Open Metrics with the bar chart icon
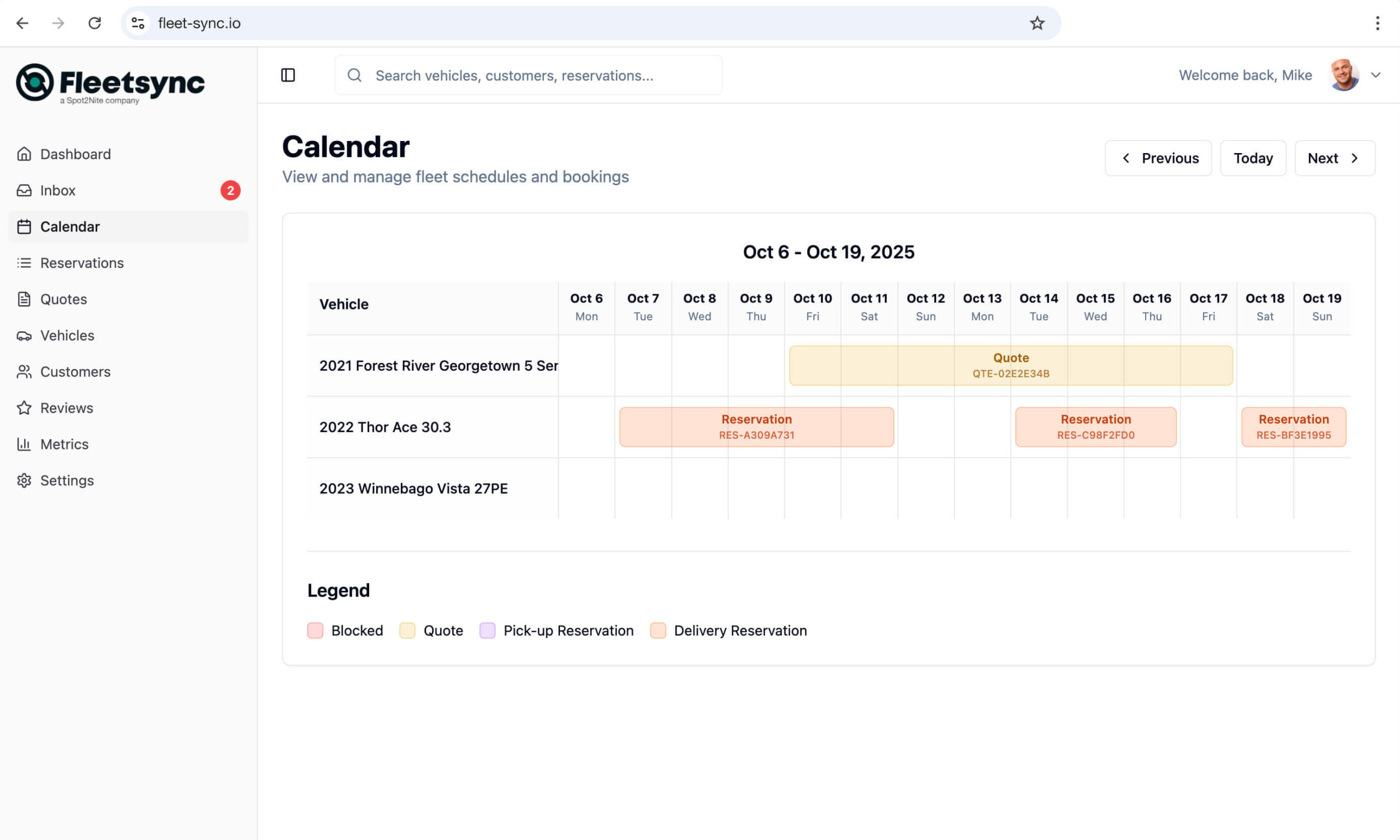The height and width of the screenshot is (840, 1400). click(x=24, y=444)
